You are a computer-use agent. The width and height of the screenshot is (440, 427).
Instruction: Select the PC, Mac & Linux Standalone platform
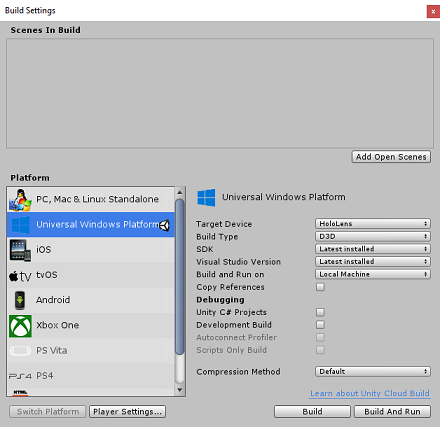pos(91,199)
